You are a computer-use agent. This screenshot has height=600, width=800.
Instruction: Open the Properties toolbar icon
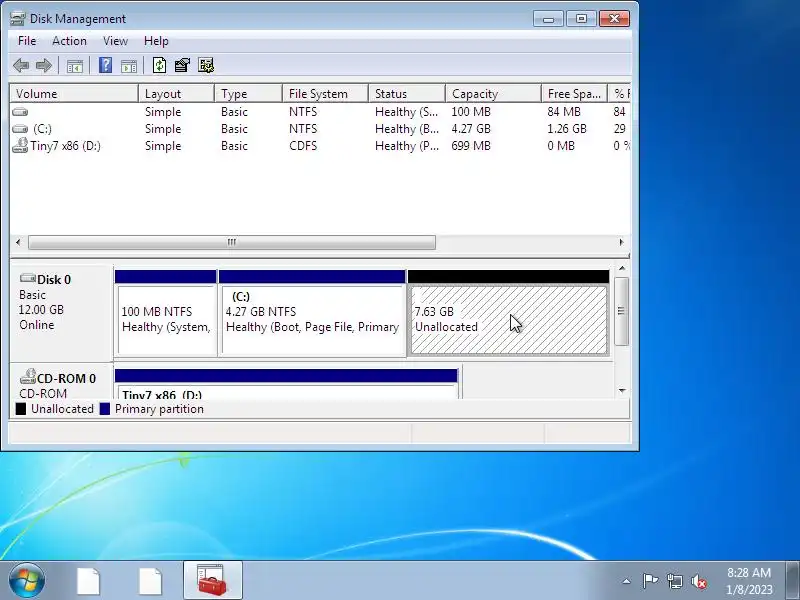point(182,65)
